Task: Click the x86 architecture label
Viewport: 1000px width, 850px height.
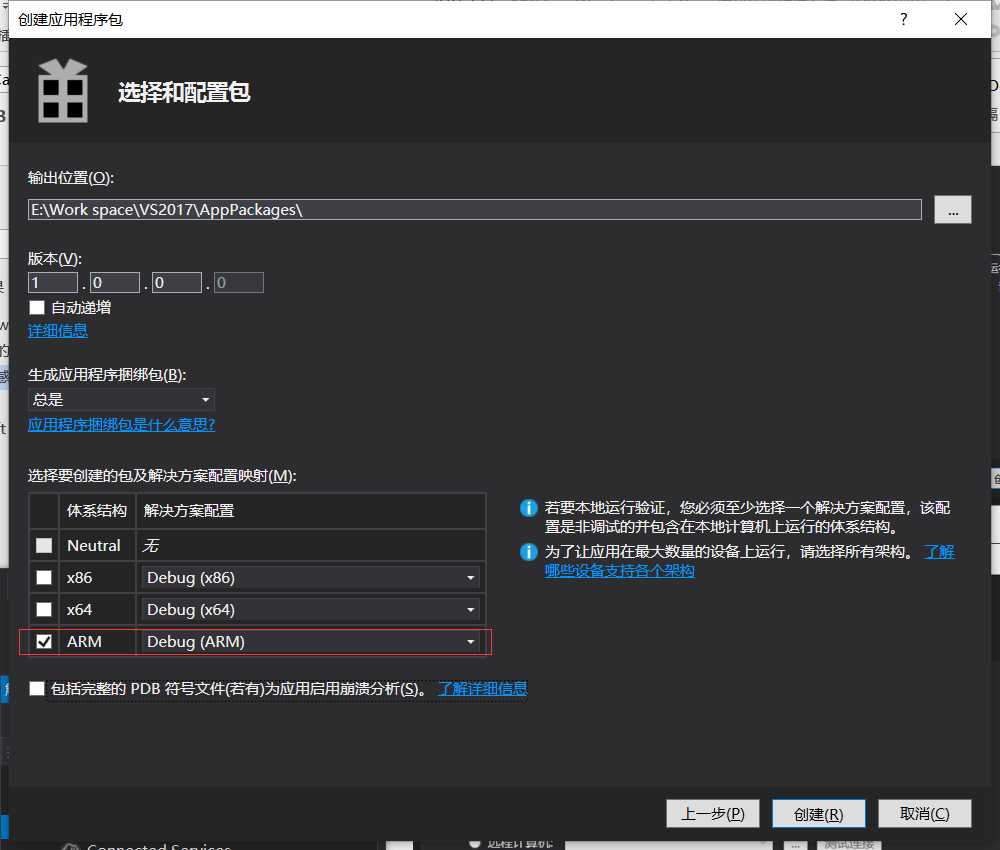Action: [x=80, y=577]
